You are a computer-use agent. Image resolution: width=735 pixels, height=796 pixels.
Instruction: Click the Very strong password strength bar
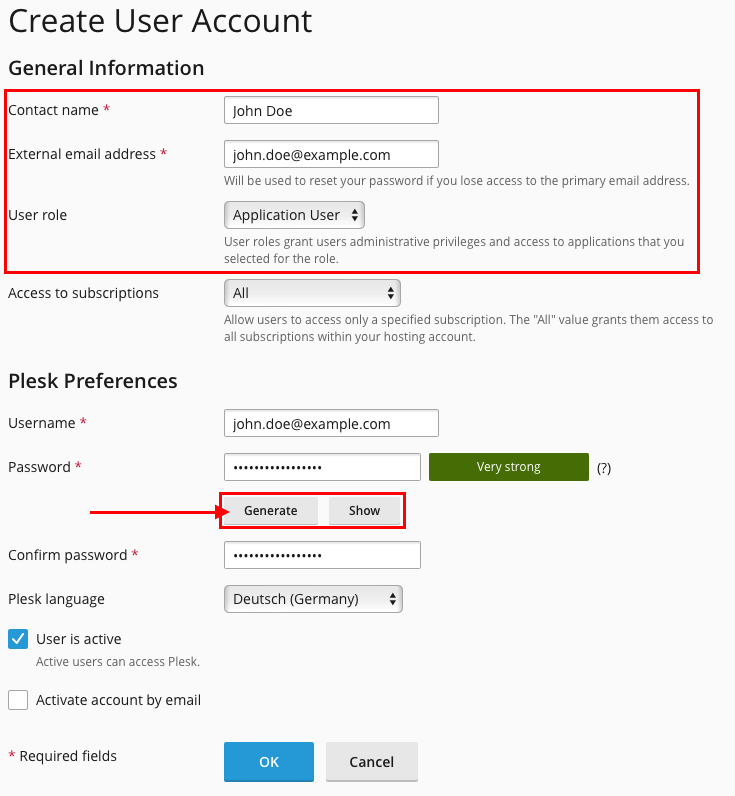click(x=508, y=467)
